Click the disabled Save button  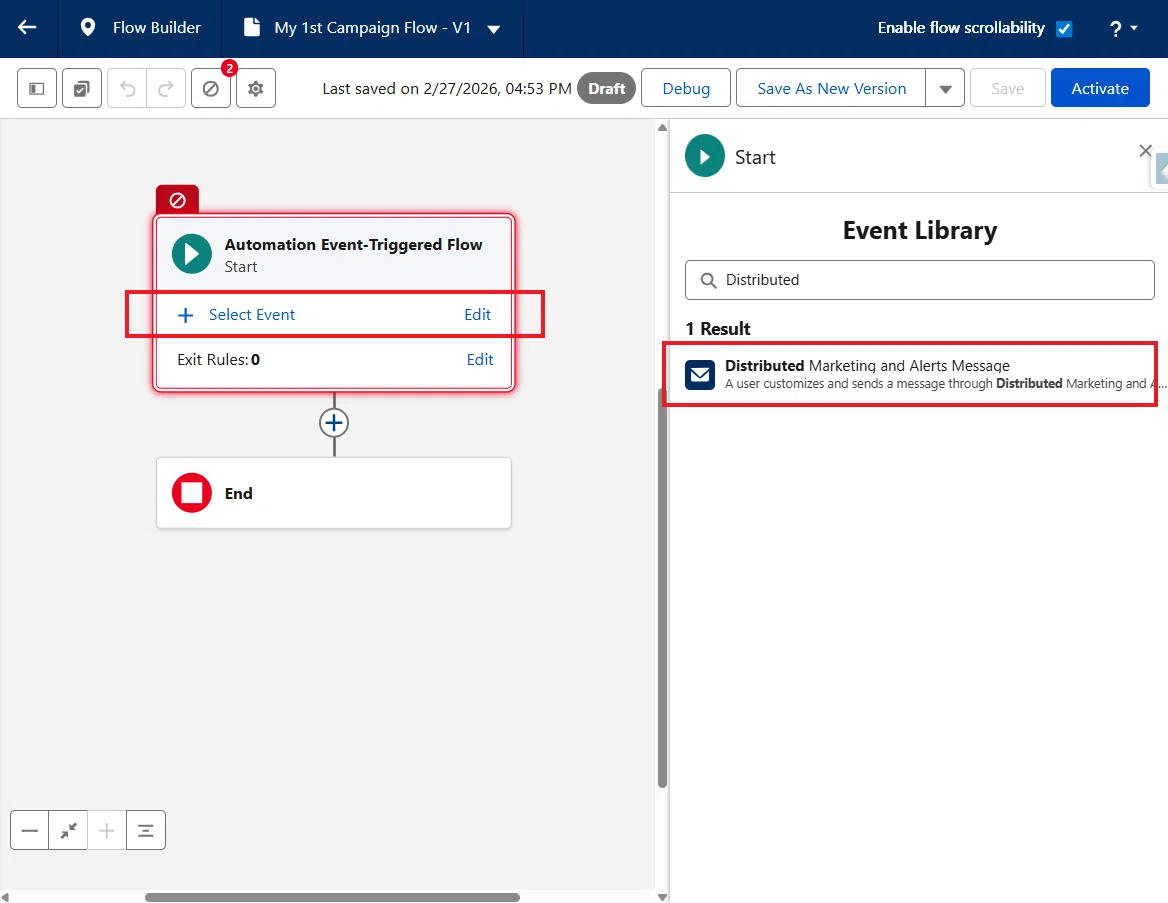1008,89
